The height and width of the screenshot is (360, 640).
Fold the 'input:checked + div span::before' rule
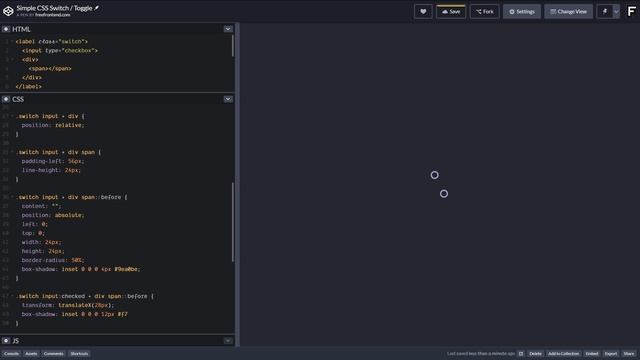(12, 296)
